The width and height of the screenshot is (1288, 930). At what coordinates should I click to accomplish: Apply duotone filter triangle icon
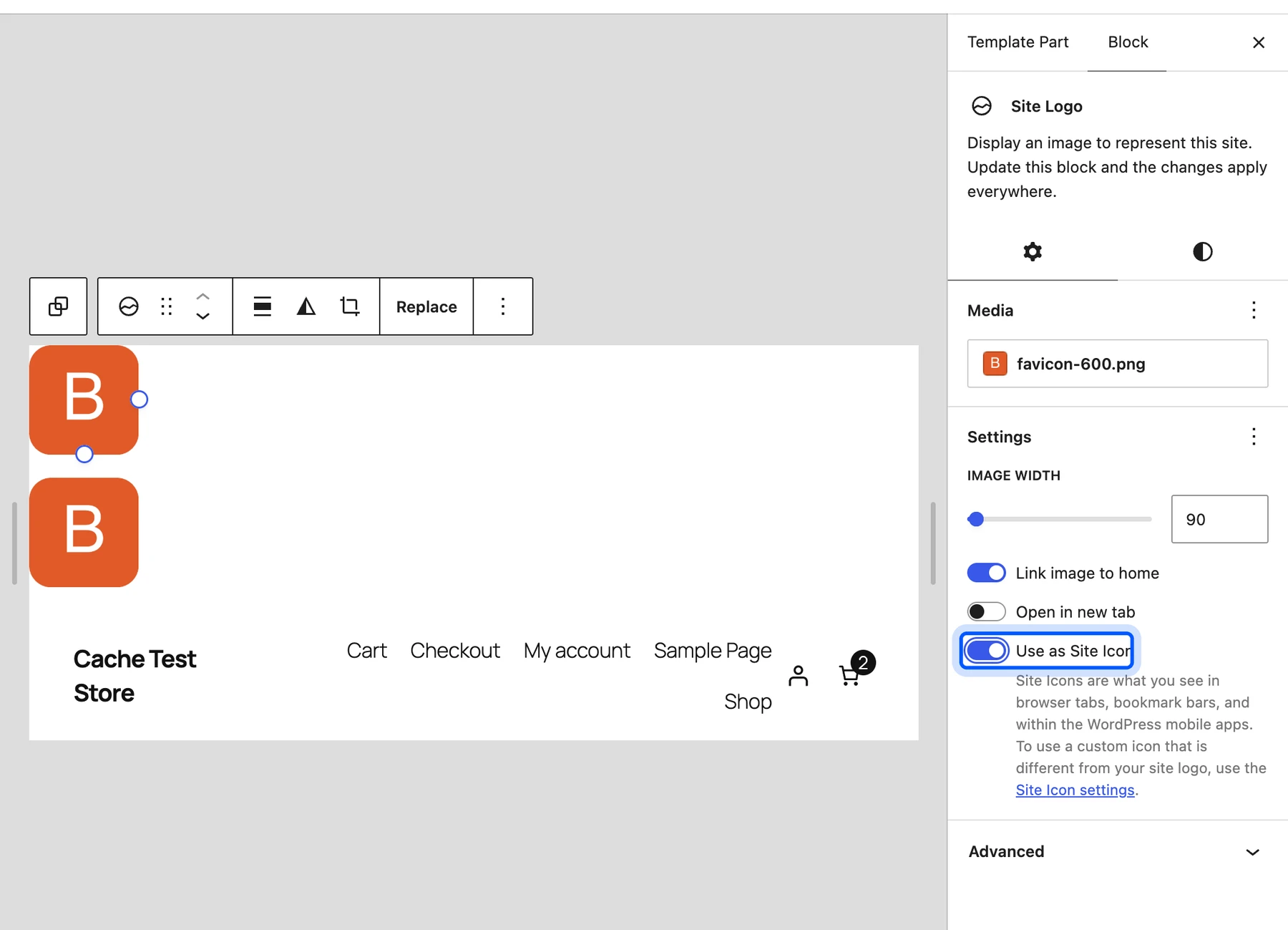(x=306, y=306)
